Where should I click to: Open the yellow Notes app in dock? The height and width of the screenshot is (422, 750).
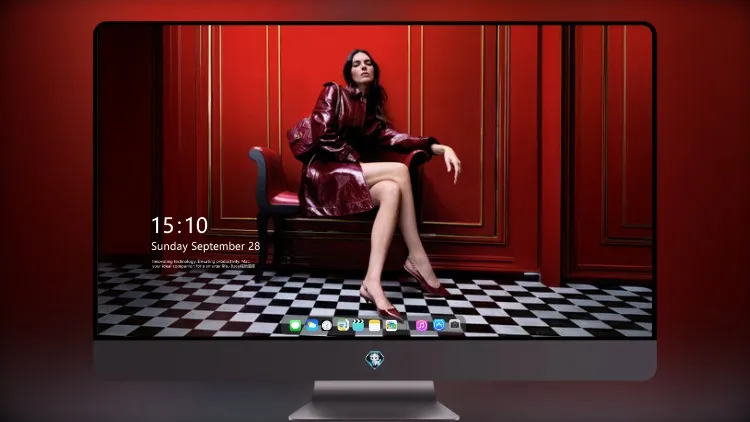click(375, 326)
